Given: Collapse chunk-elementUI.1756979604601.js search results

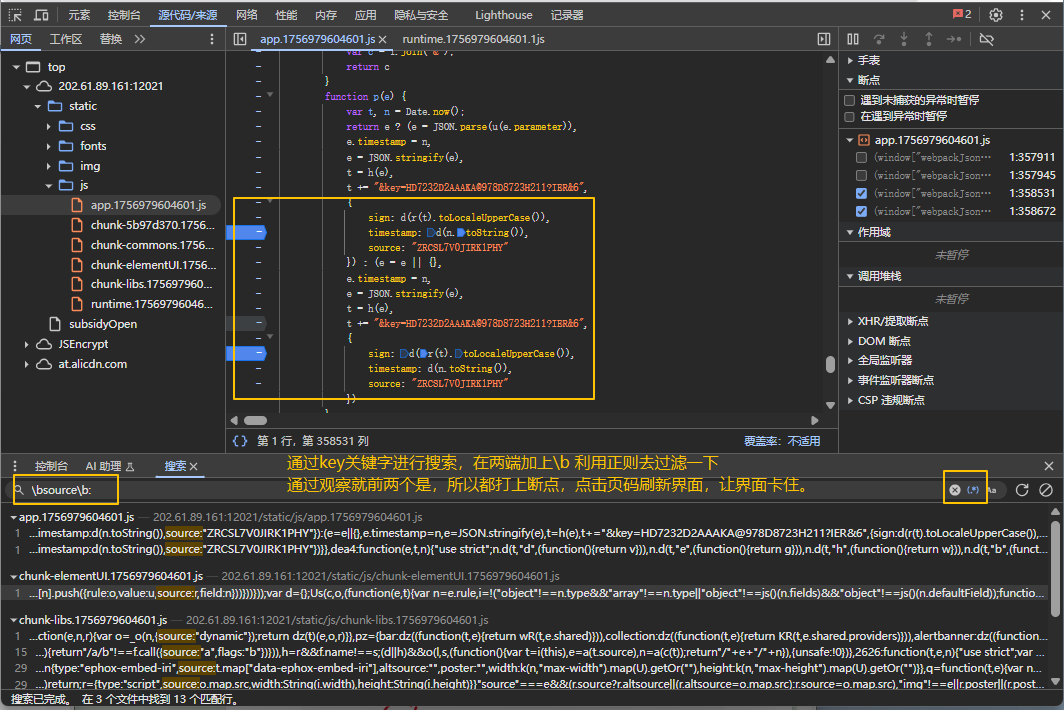Looking at the screenshot, I should coord(14,576).
